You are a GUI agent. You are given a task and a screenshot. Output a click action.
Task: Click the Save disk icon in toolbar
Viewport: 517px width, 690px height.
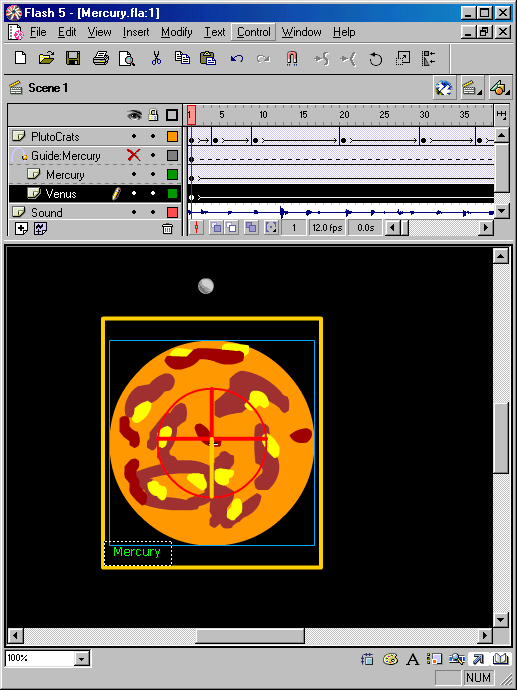pos(73,58)
